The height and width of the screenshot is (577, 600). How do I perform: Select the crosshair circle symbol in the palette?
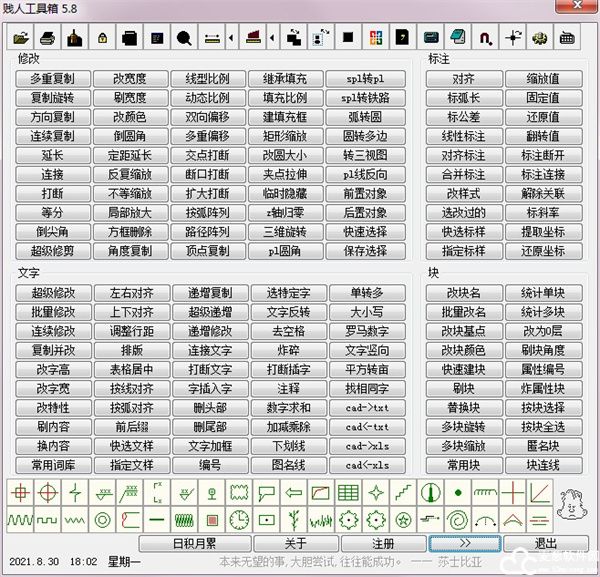click(x=47, y=492)
